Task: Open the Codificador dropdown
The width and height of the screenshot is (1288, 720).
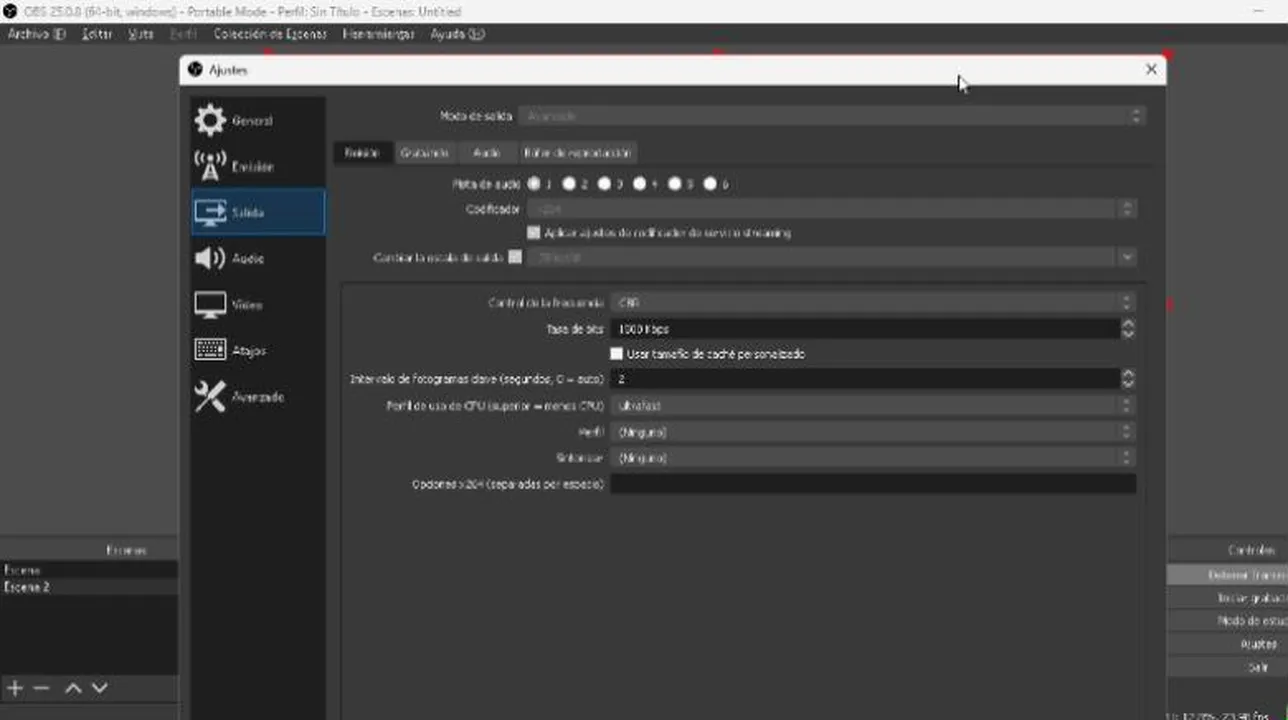Action: coord(831,209)
